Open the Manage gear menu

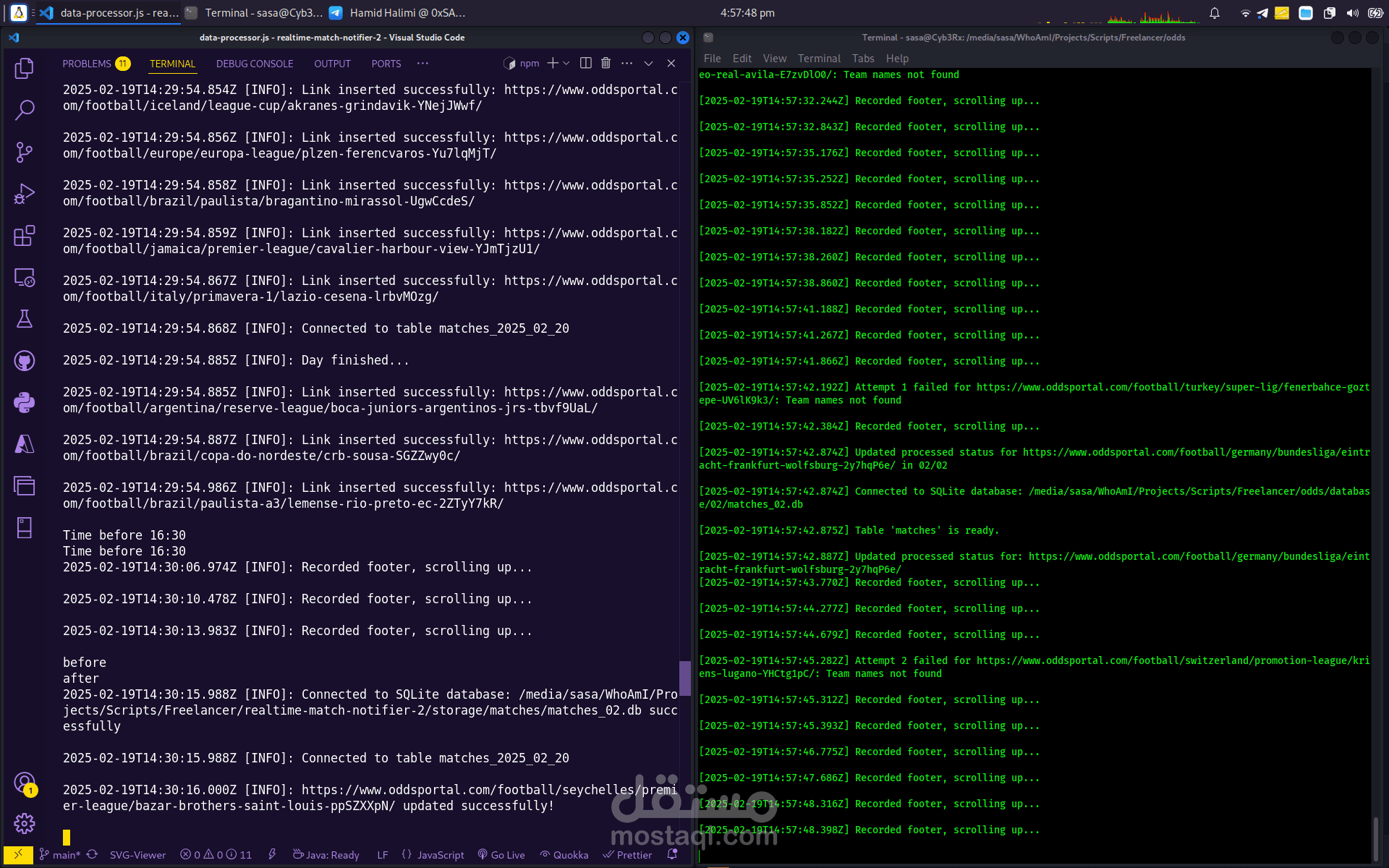pyautogui.click(x=25, y=823)
